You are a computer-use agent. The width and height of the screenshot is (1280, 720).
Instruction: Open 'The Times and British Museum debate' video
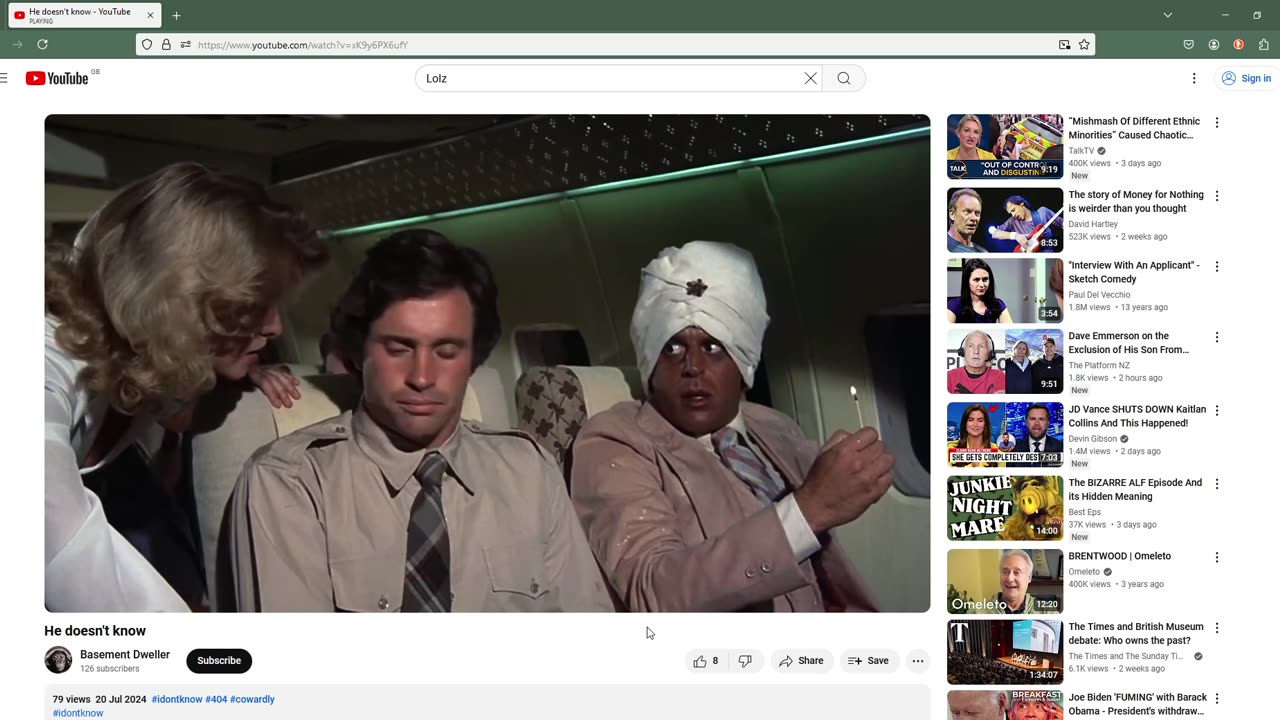(x=1135, y=634)
